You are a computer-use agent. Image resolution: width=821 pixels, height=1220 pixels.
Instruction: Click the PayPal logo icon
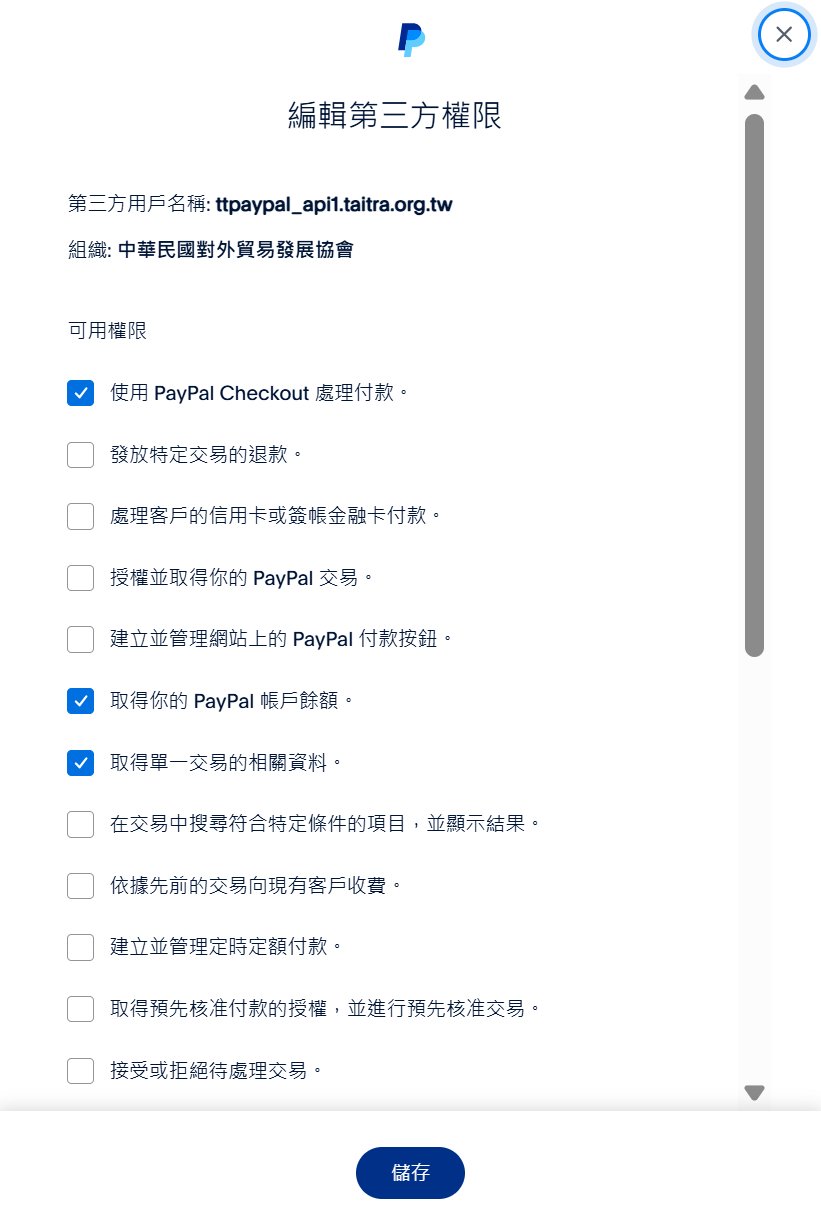click(x=411, y=40)
